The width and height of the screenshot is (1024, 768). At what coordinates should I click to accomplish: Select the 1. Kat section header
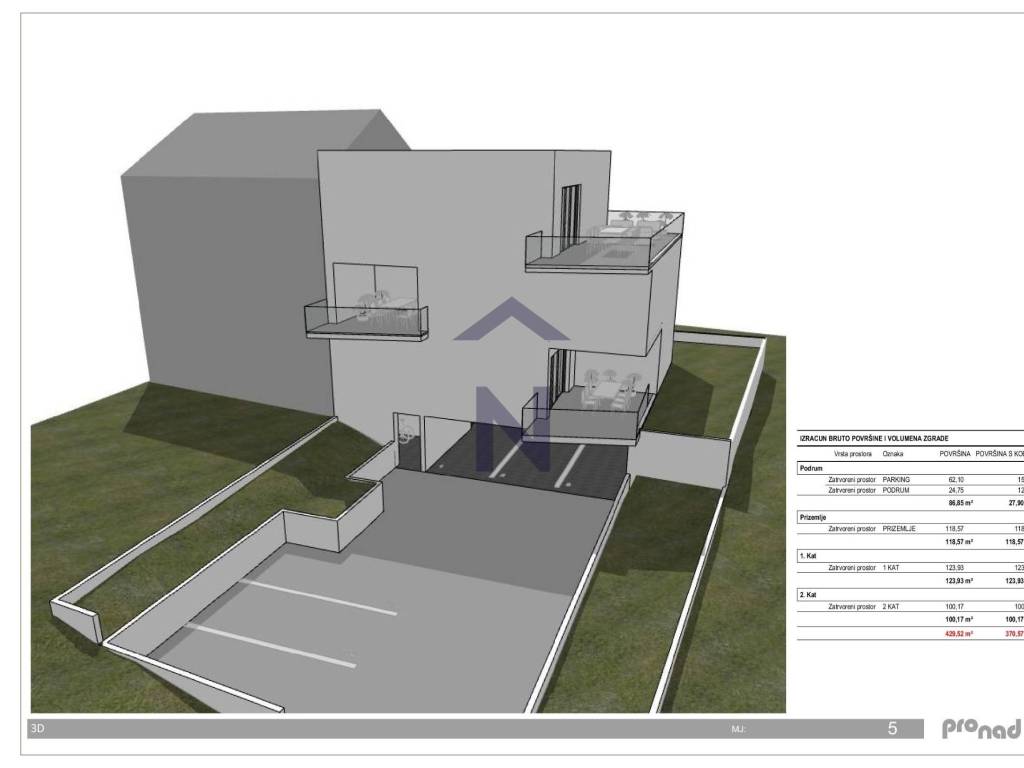808,554
